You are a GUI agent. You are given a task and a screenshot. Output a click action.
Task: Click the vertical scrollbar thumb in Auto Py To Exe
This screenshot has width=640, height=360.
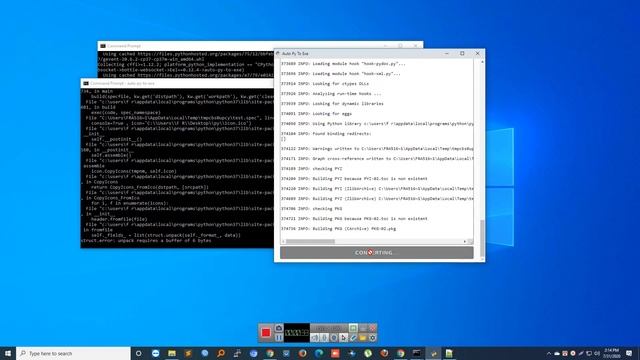click(x=482, y=238)
